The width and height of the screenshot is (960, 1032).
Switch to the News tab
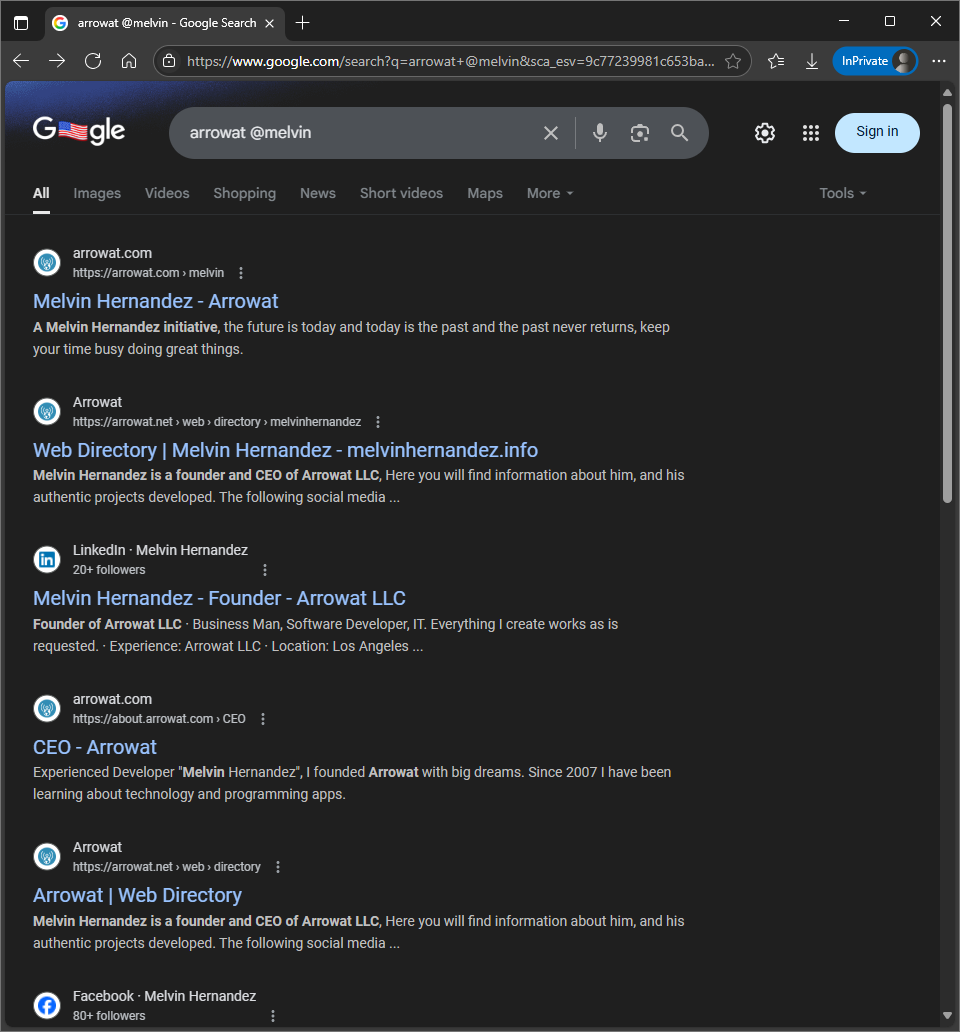[318, 194]
